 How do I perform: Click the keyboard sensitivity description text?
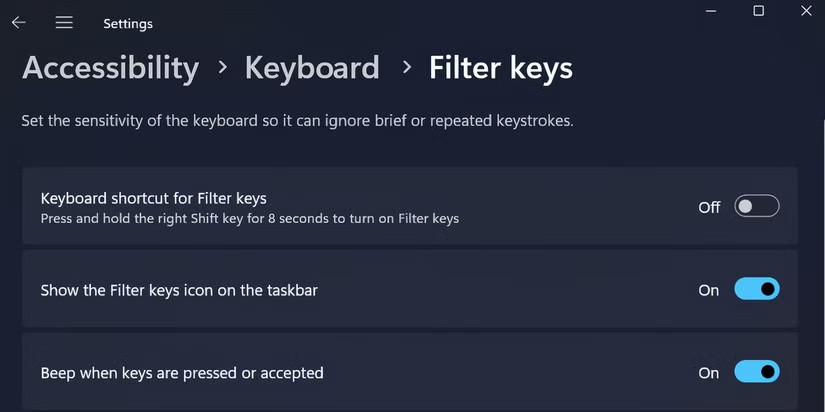pos(297,121)
